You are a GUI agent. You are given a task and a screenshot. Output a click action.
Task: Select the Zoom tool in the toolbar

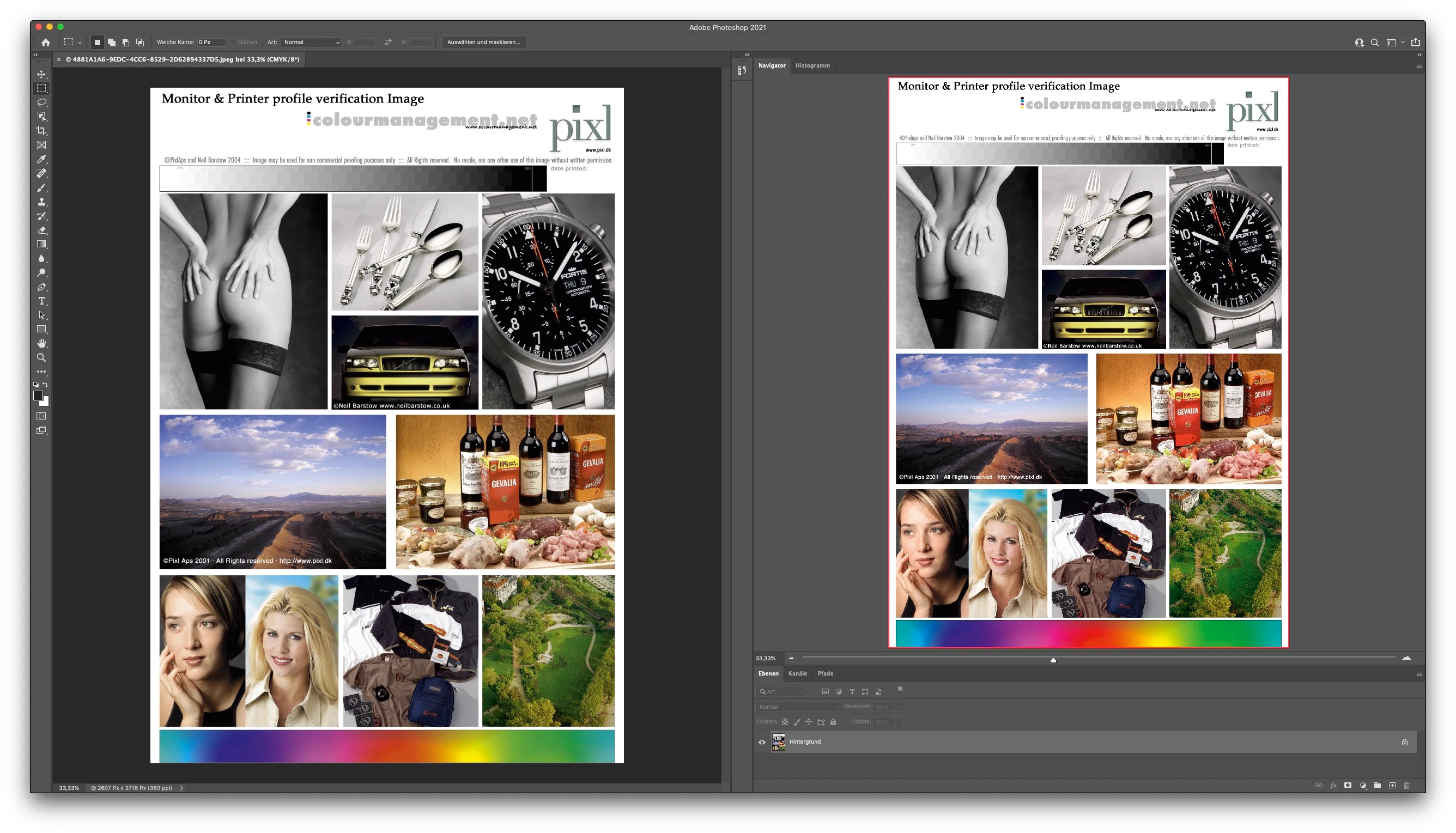(41, 357)
